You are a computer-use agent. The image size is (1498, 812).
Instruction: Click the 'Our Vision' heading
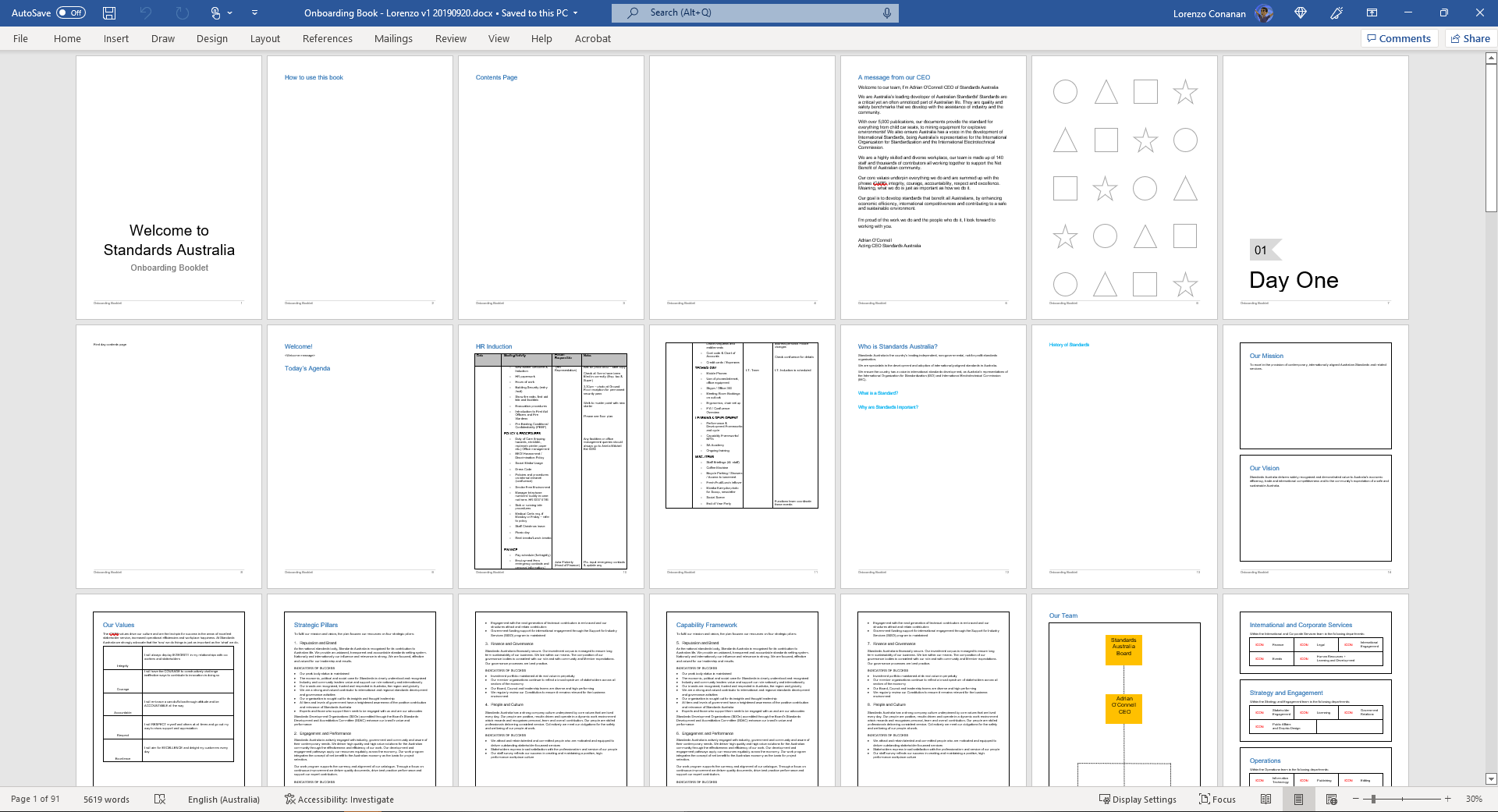(x=1265, y=468)
